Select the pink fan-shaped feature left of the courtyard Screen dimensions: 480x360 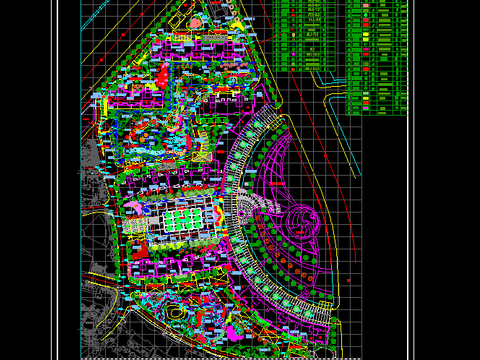click(x=133, y=207)
